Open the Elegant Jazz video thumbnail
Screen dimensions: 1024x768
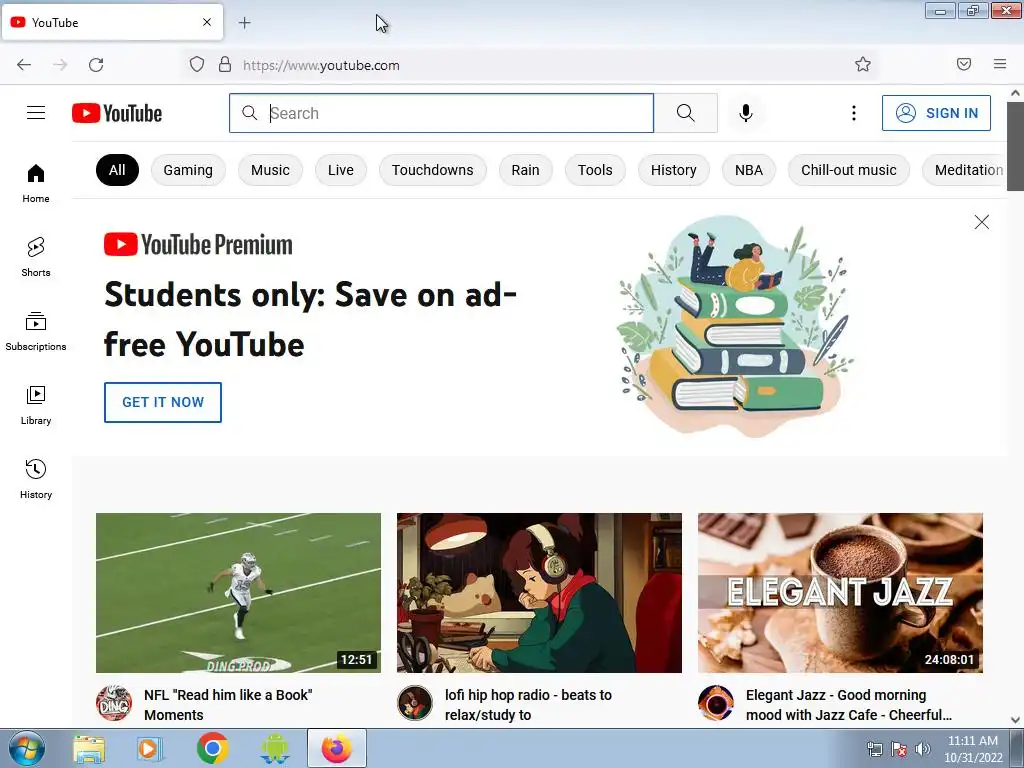click(x=840, y=592)
